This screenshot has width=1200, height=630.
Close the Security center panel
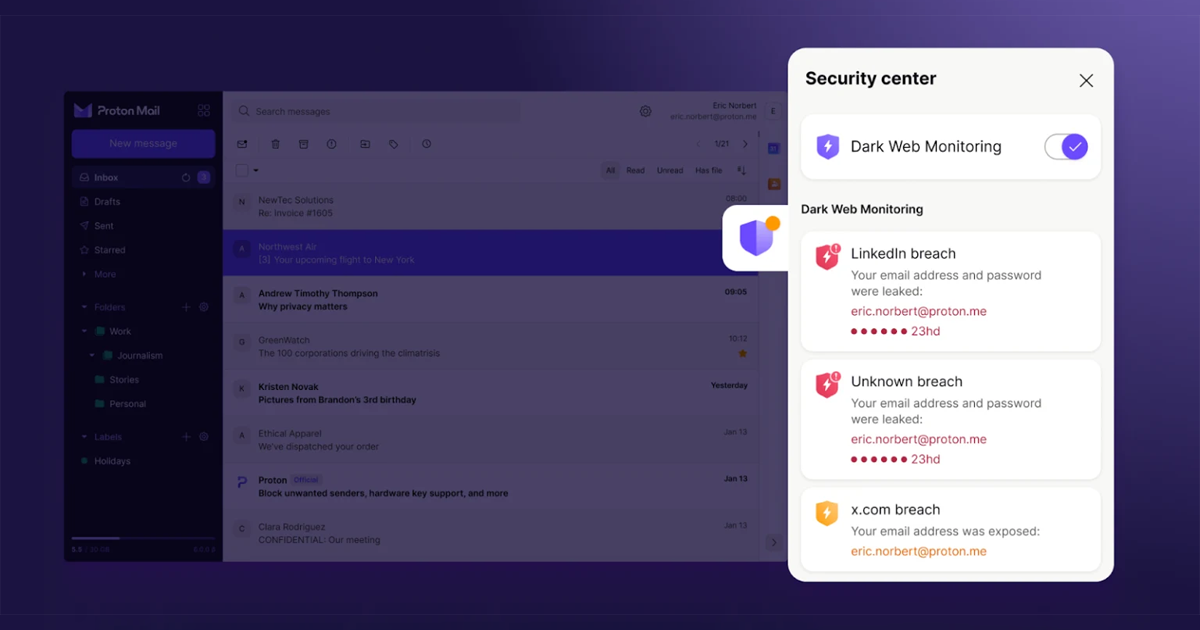[x=1086, y=80]
